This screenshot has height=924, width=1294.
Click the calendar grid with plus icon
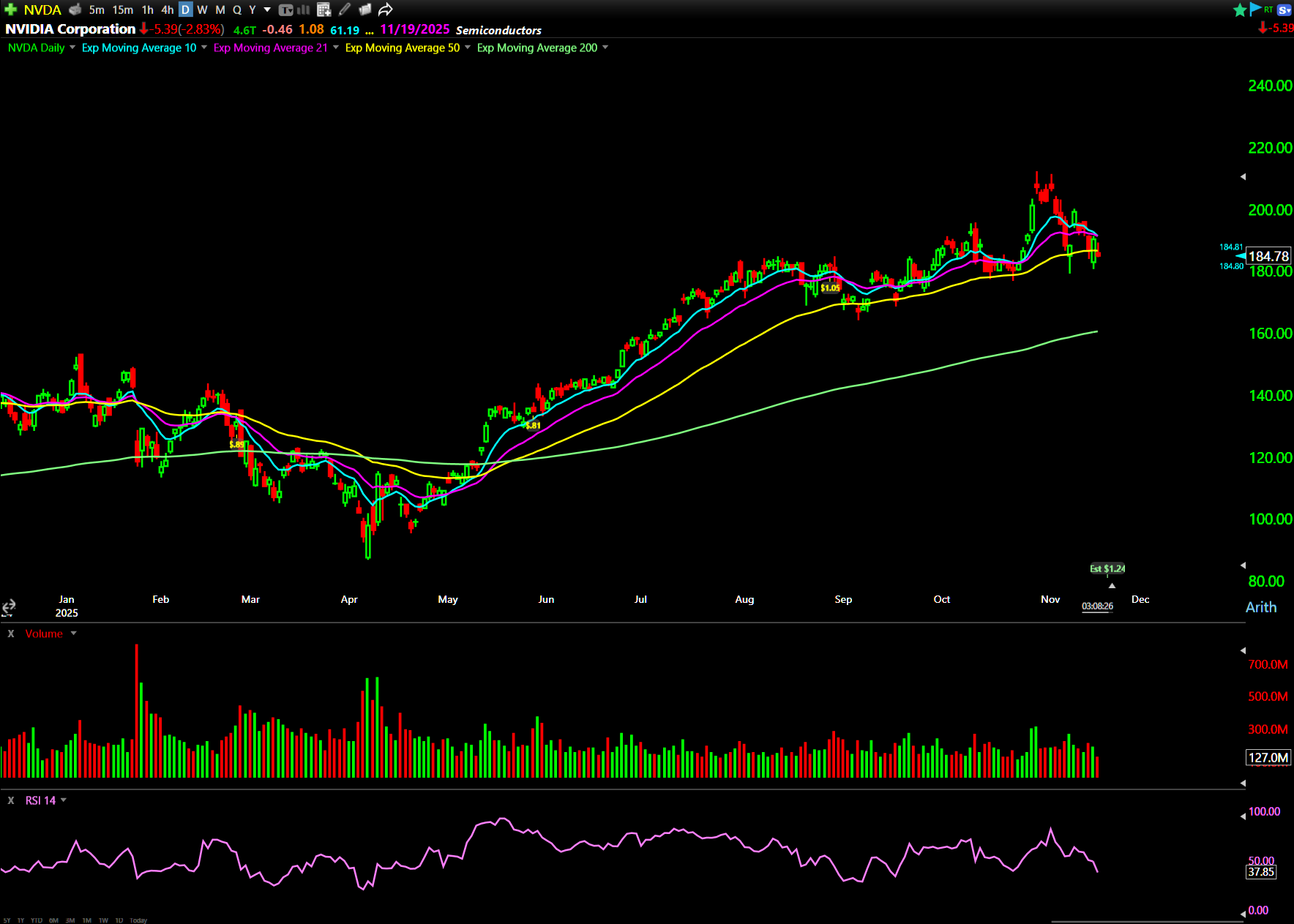coord(324,10)
